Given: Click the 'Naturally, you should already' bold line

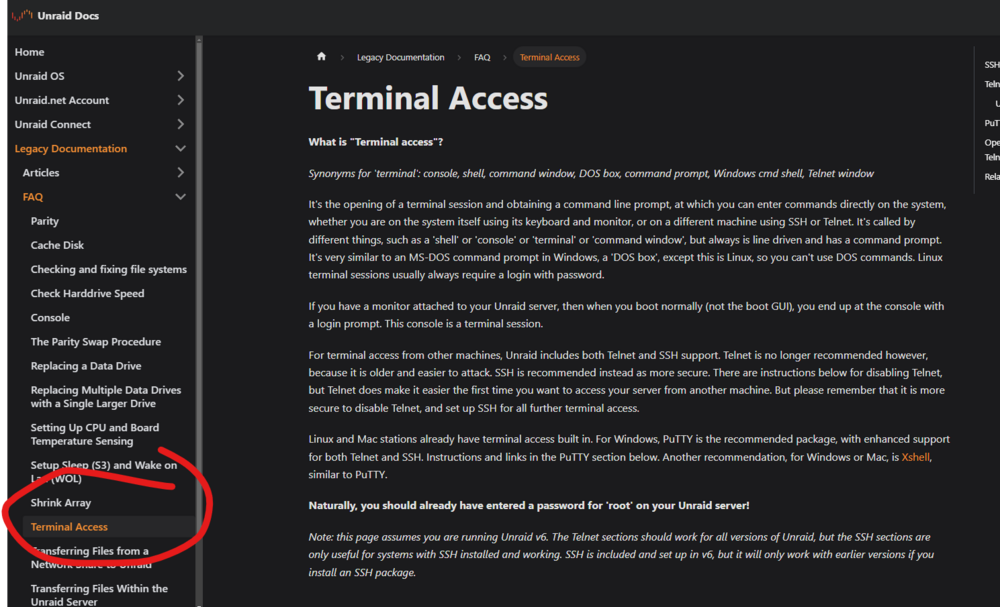Looking at the screenshot, I should click(529, 506).
